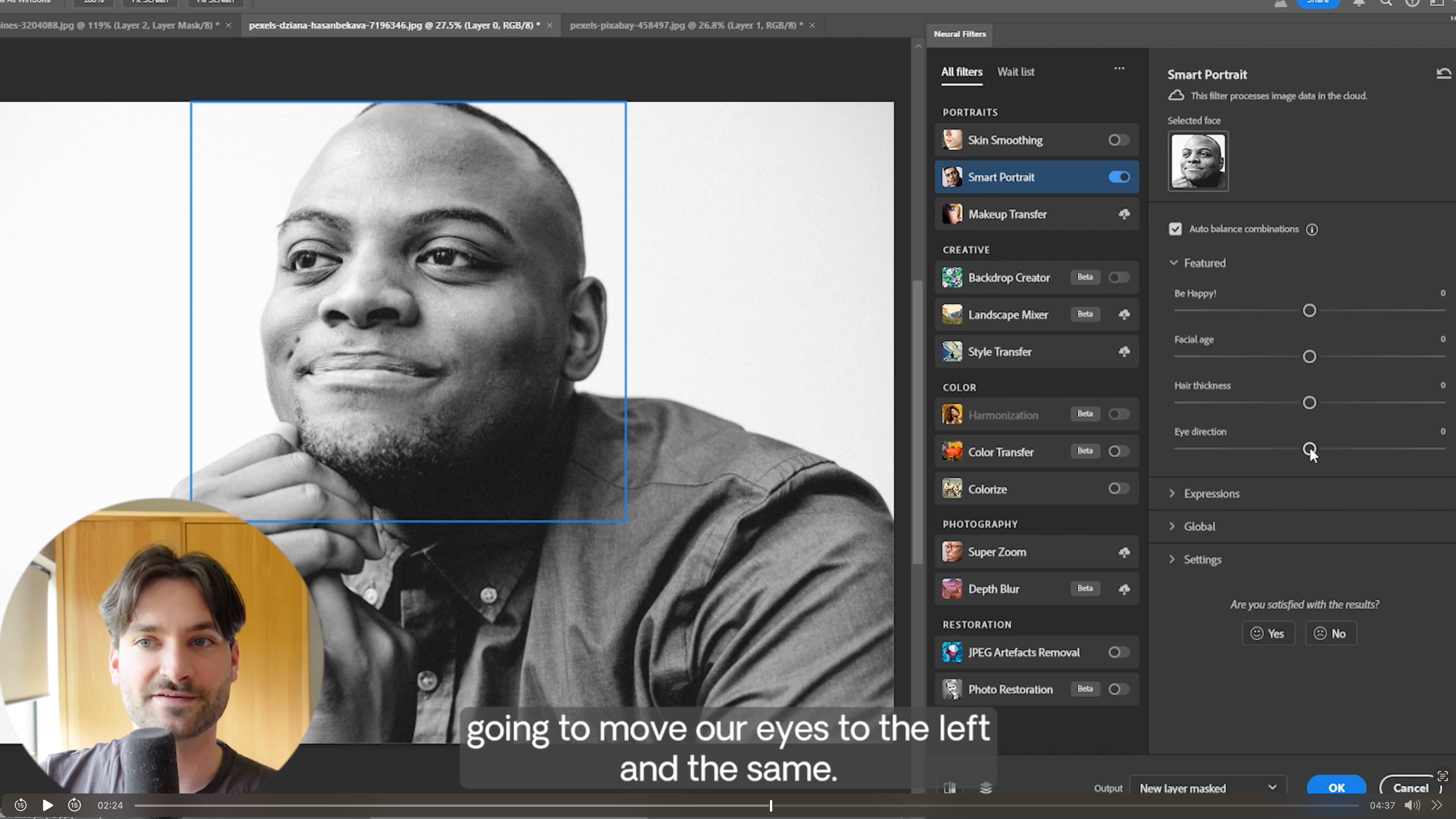Download the Super Zoom filter via cloud icon
Screen dimensions: 1456x819
click(x=1124, y=552)
